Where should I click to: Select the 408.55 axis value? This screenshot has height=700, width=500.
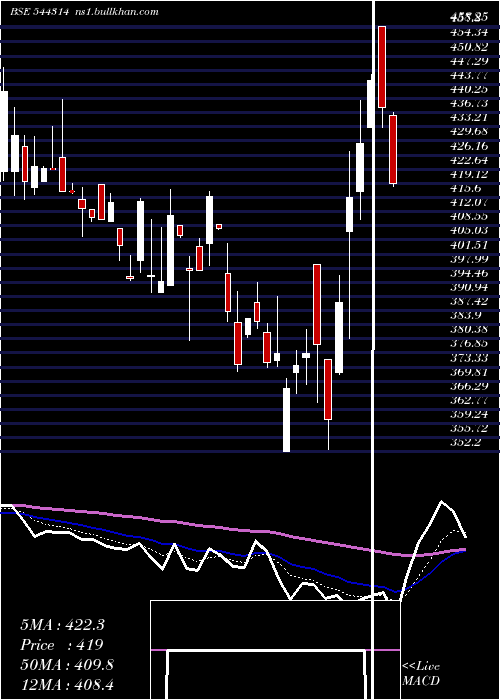point(468,217)
